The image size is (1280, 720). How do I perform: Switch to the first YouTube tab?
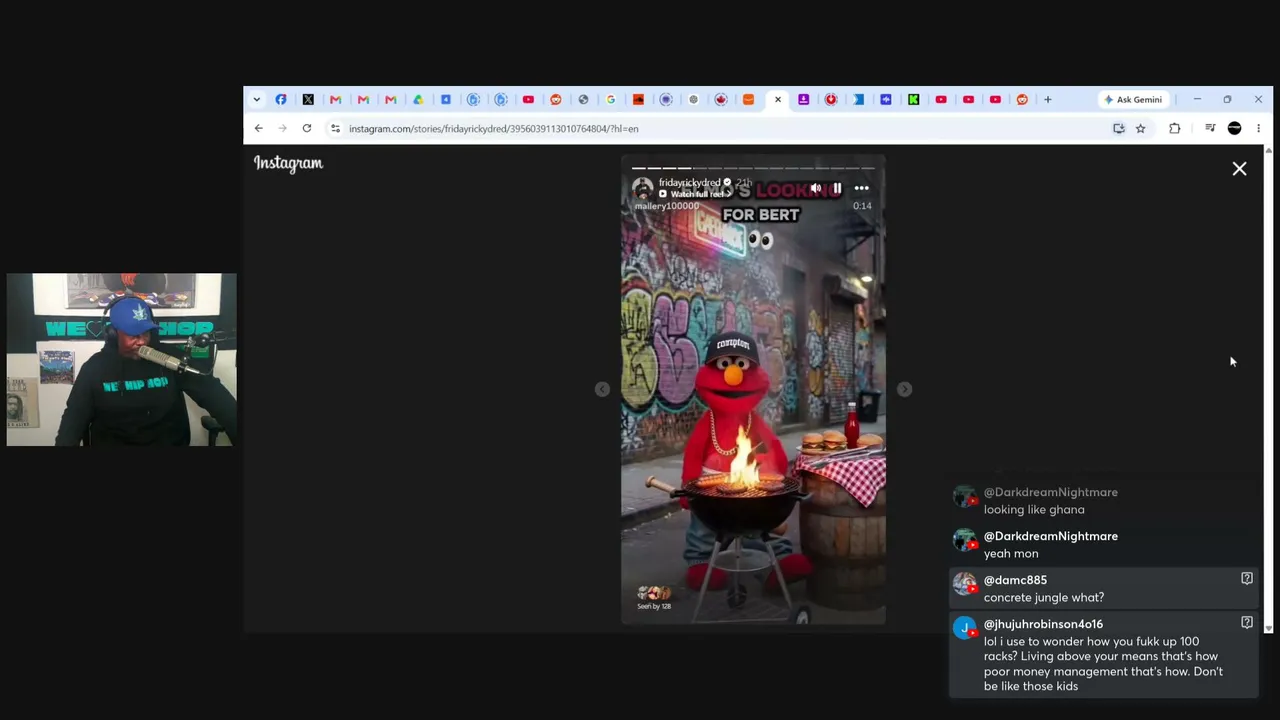point(528,99)
